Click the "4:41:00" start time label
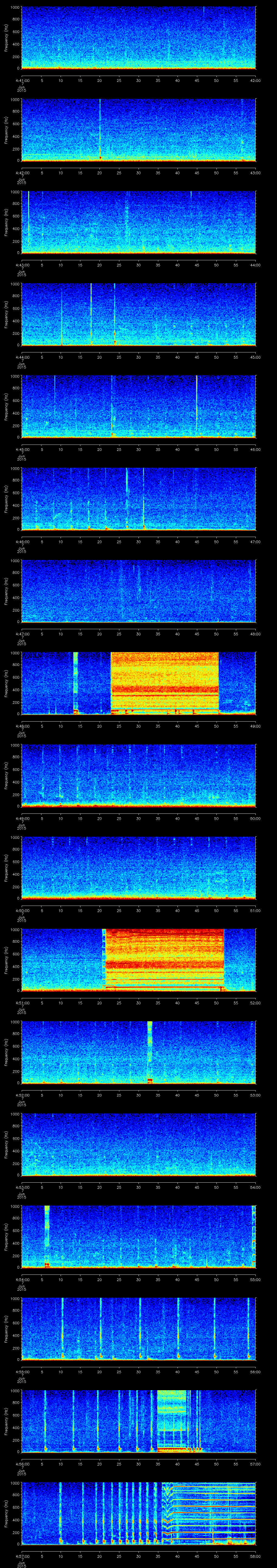277x1568 pixels. pyautogui.click(x=22, y=80)
